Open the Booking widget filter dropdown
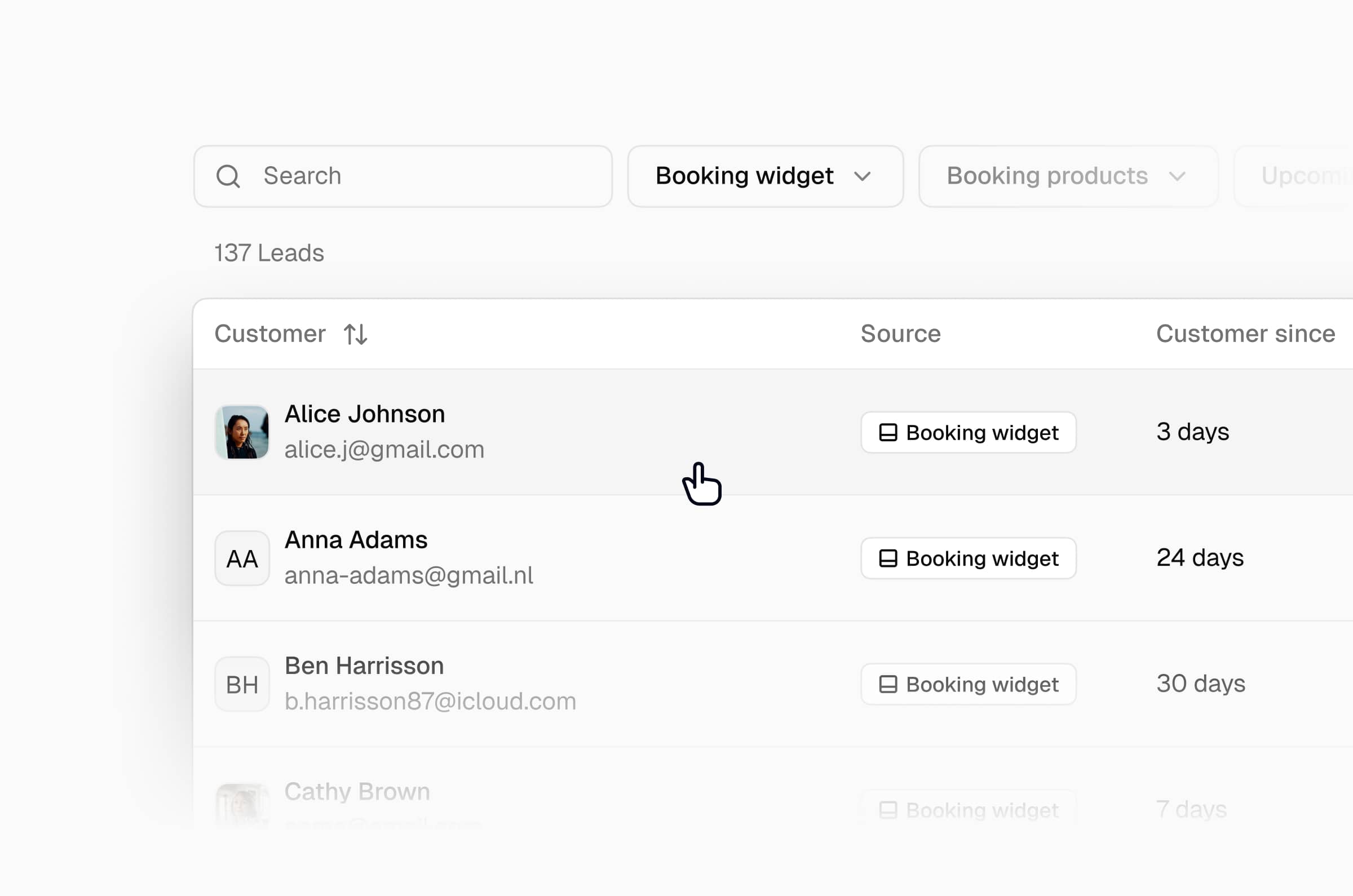The image size is (1353, 896). [x=764, y=176]
